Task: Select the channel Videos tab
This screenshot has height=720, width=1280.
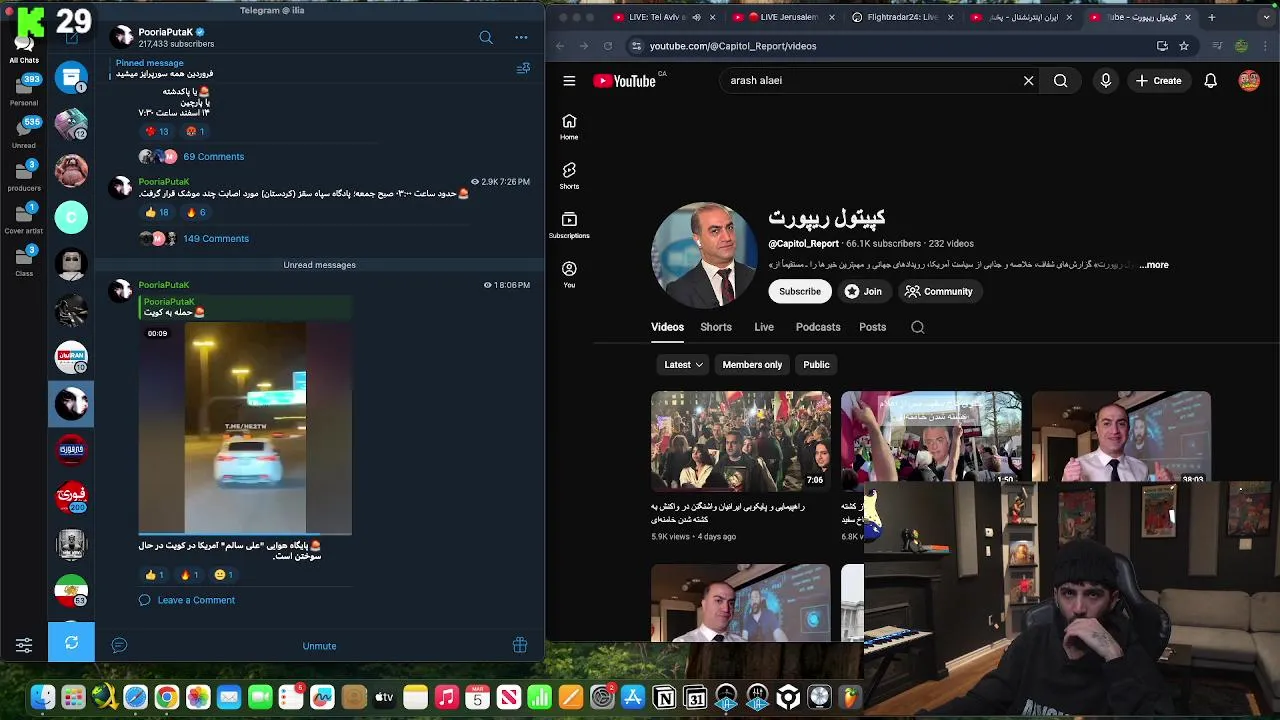Action: [x=667, y=327]
